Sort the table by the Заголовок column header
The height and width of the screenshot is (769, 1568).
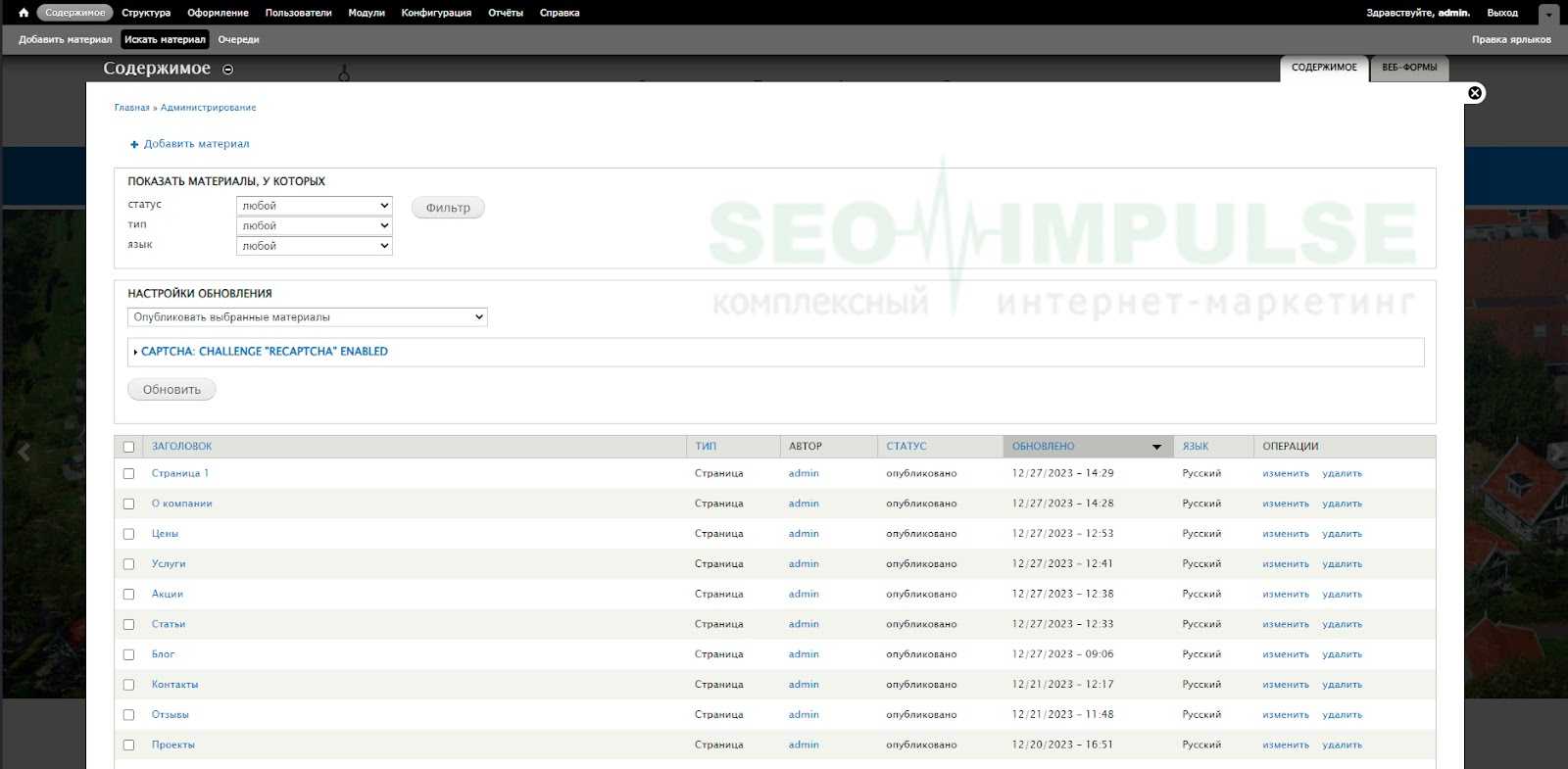[x=181, y=447]
